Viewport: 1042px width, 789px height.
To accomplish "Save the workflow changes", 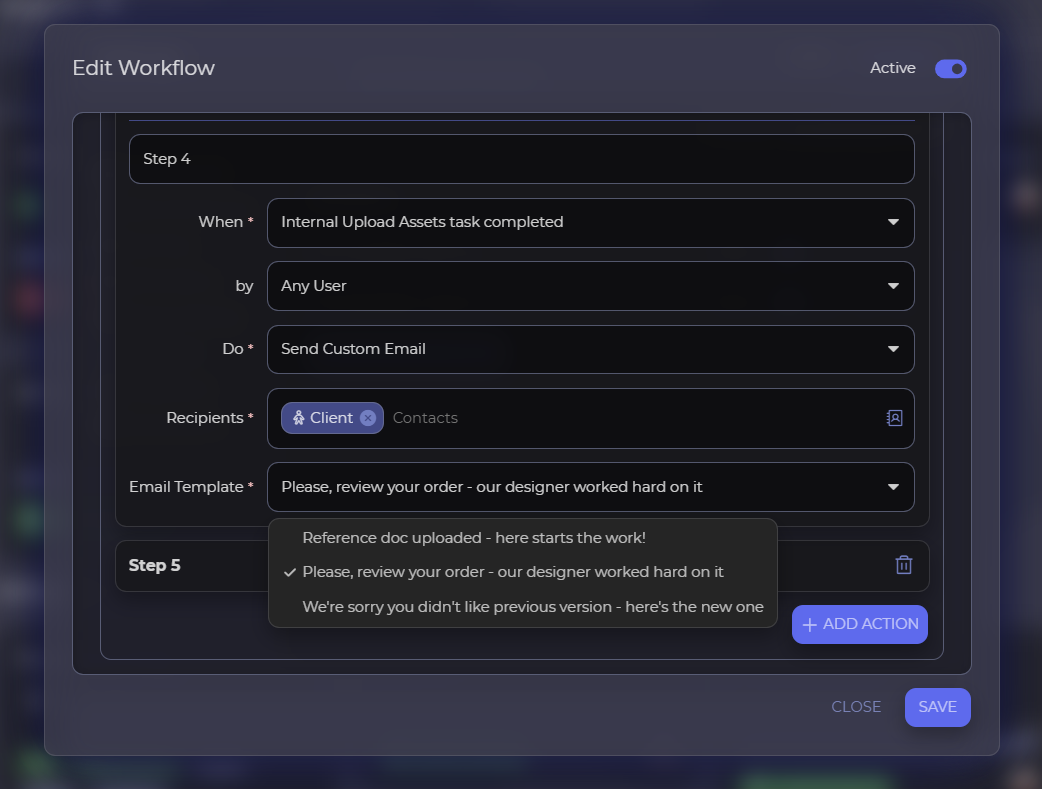I will [937, 707].
